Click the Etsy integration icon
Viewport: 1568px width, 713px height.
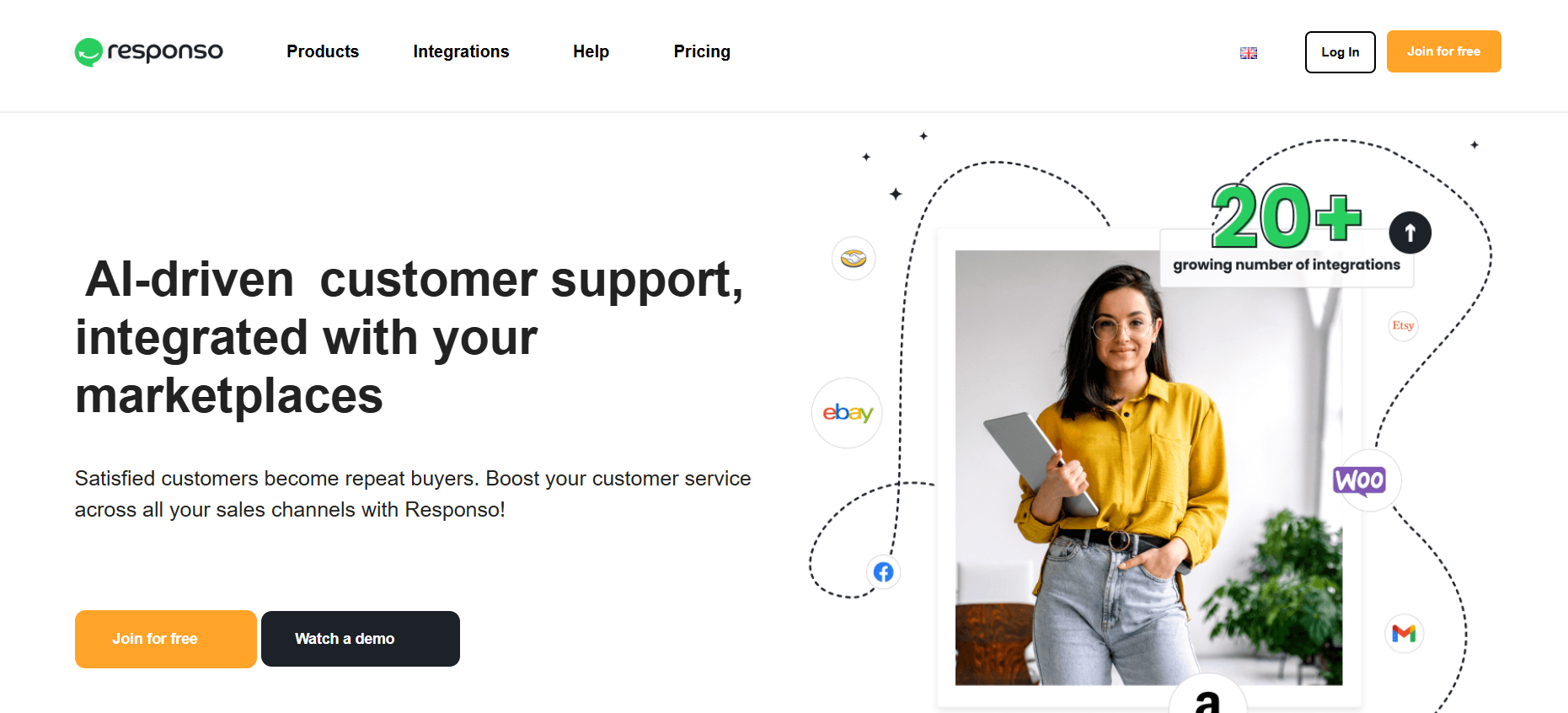coord(1403,326)
